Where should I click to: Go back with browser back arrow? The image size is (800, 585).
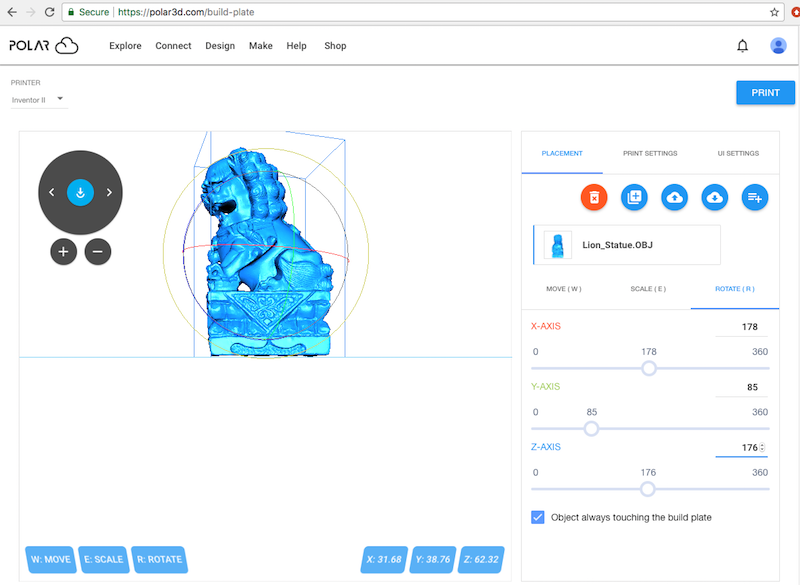click(x=12, y=12)
